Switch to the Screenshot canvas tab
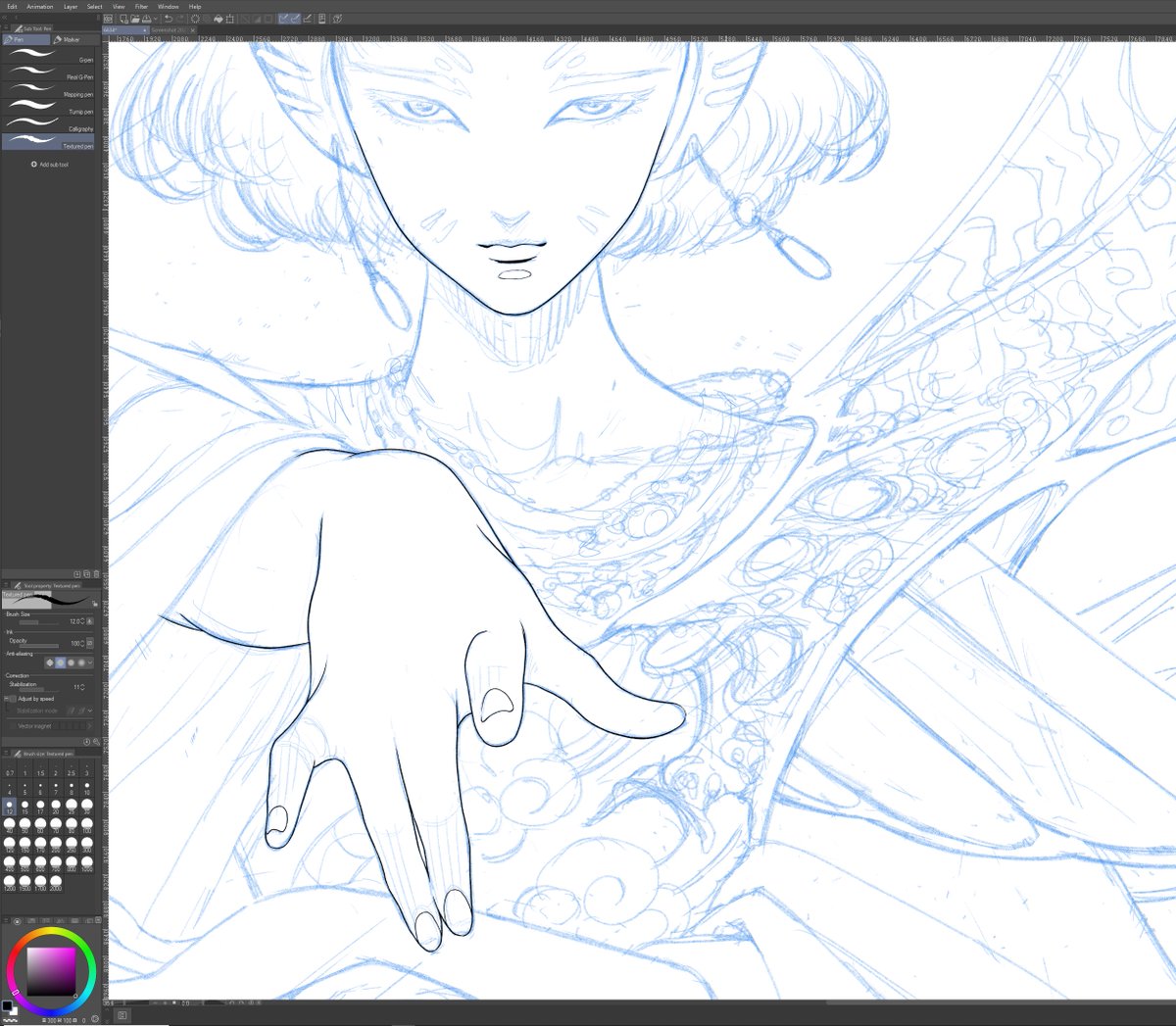 pyautogui.click(x=172, y=30)
